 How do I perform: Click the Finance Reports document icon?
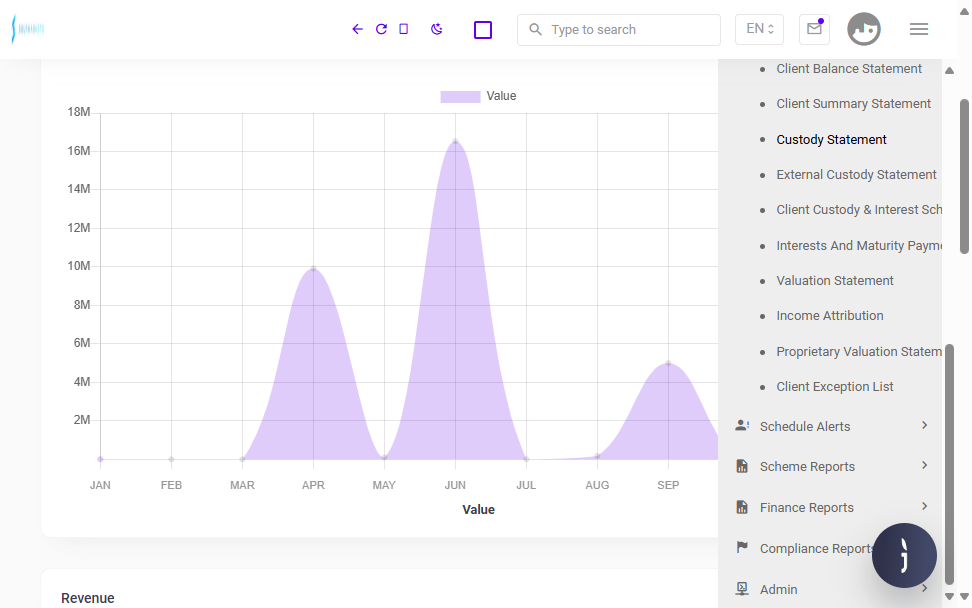(742, 507)
